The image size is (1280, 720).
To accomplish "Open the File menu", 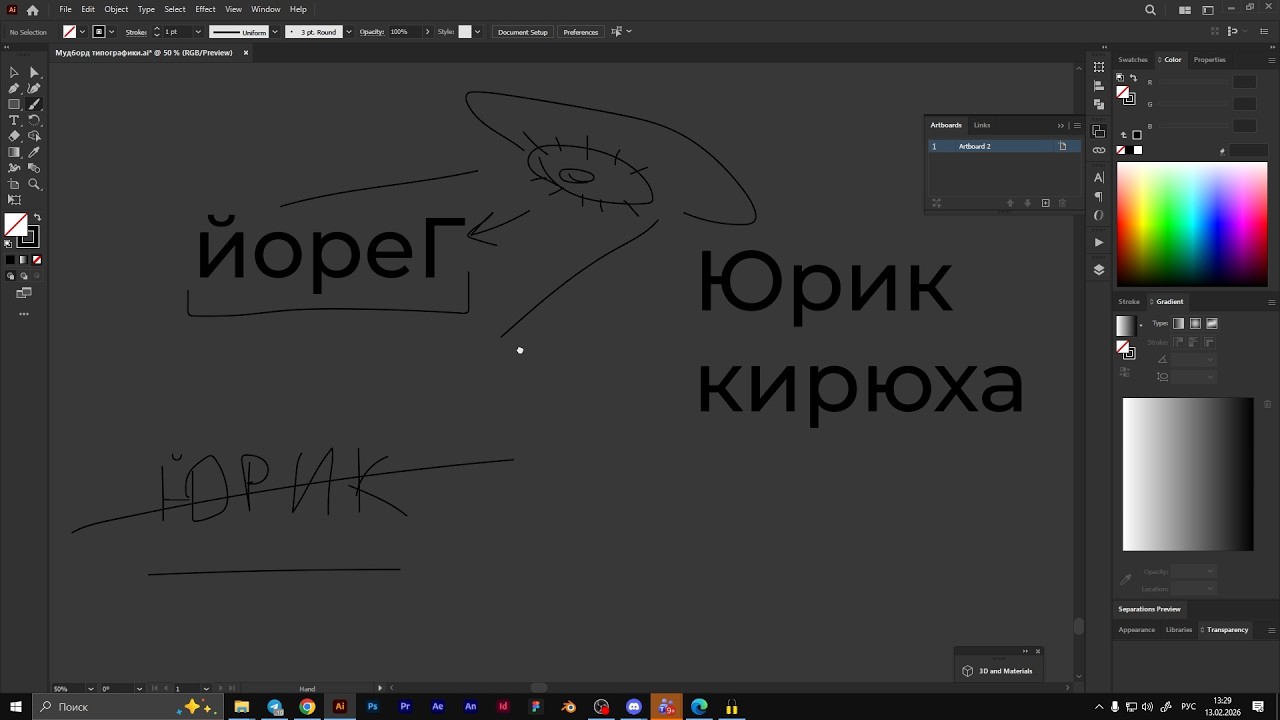I will pyautogui.click(x=65, y=9).
